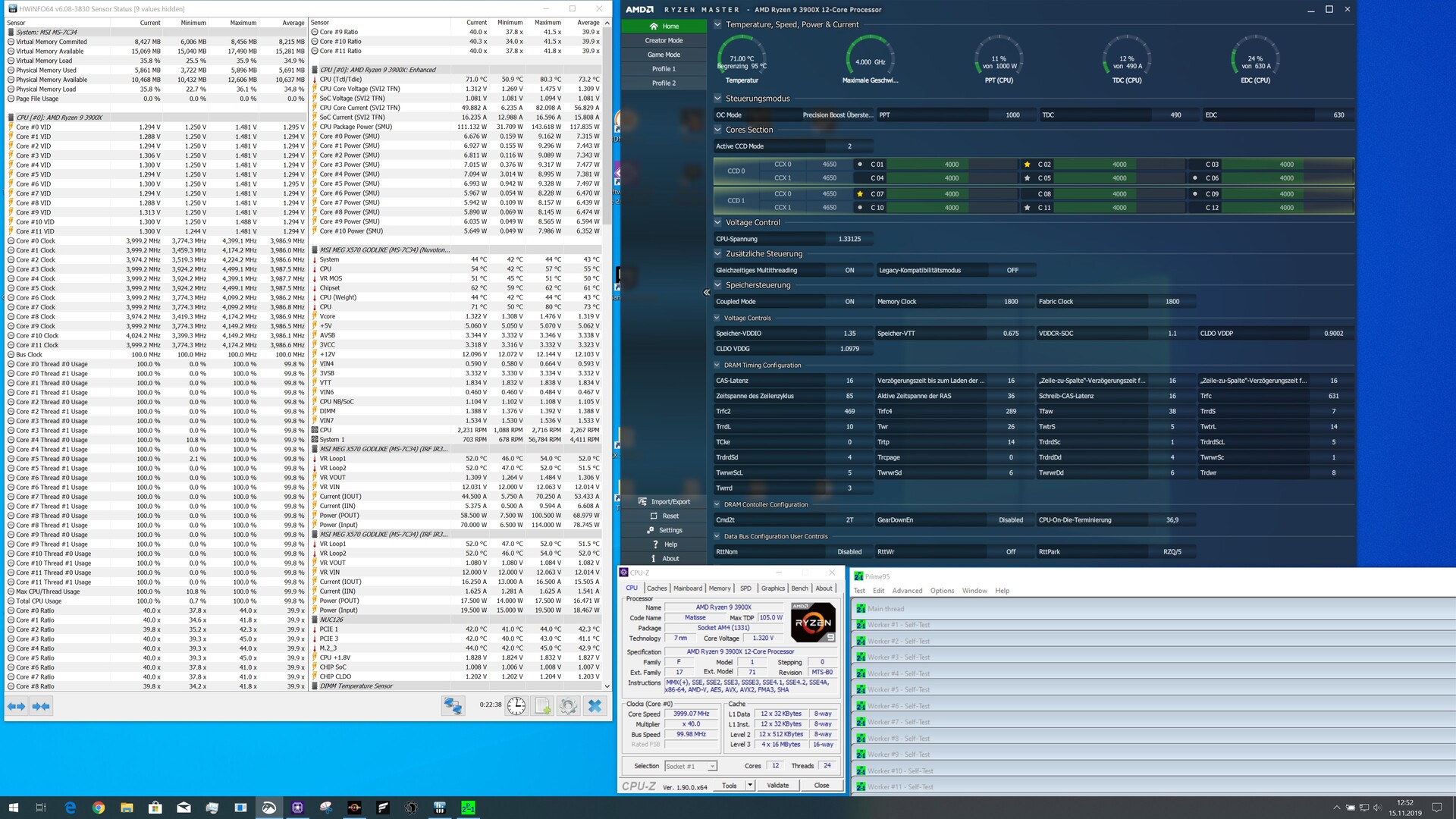
Task: Click the HWiNFO expand columns arrows icon
Action: pos(17,706)
